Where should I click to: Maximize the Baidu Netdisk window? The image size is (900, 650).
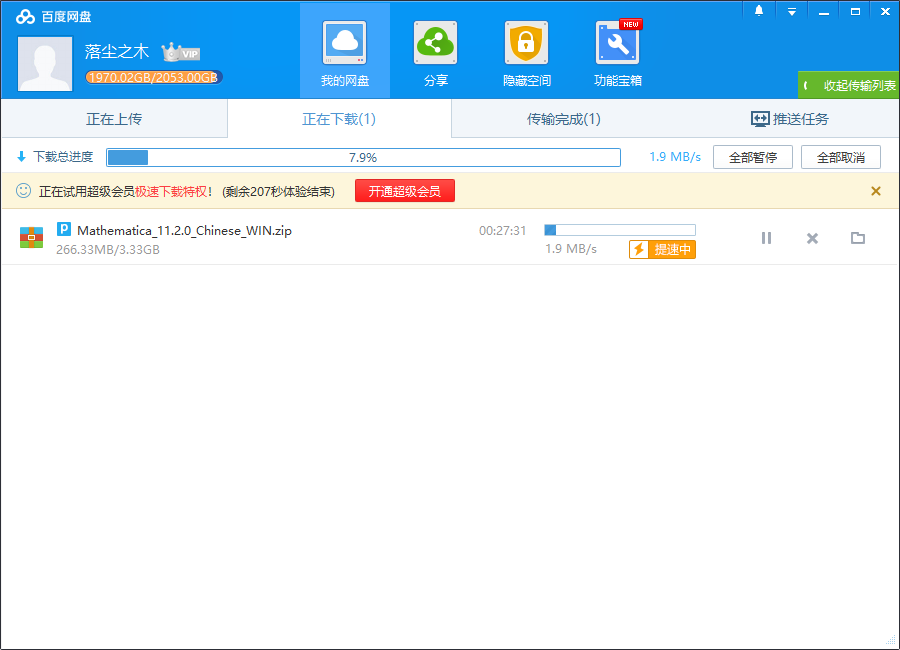coord(855,11)
